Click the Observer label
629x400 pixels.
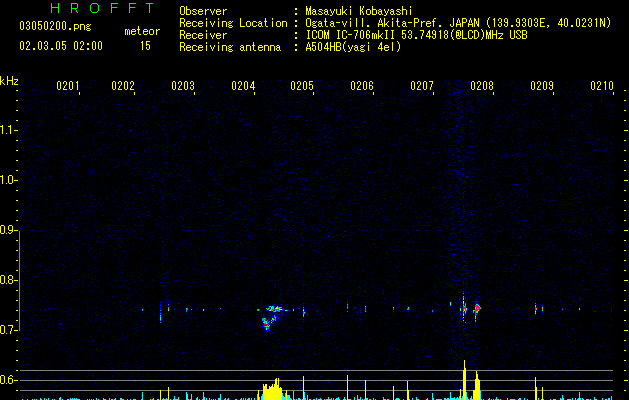click(203, 11)
